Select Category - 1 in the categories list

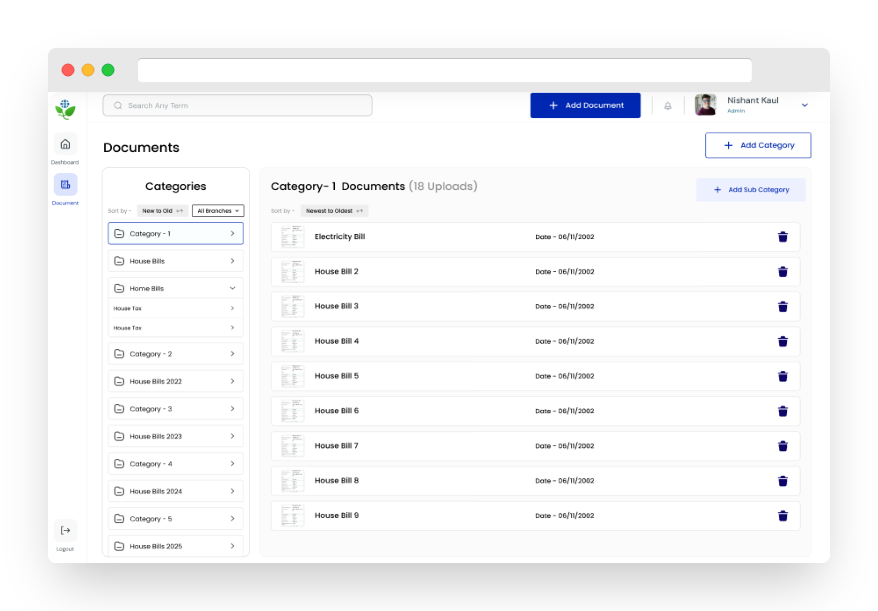[x=176, y=233]
